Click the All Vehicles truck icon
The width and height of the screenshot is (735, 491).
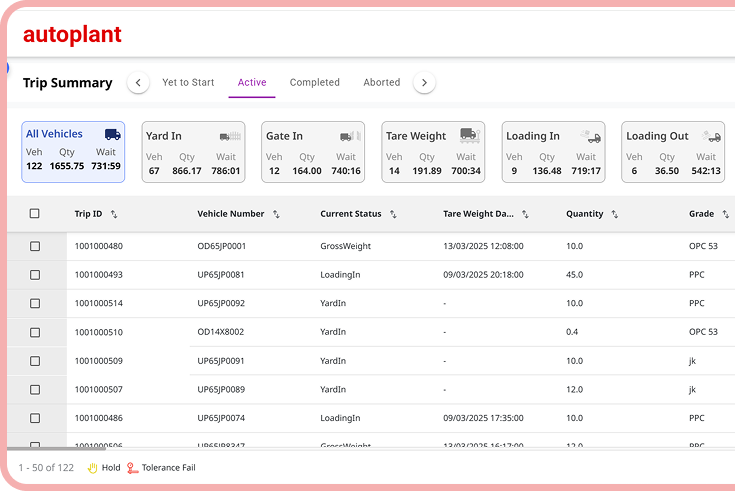point(112,135)
